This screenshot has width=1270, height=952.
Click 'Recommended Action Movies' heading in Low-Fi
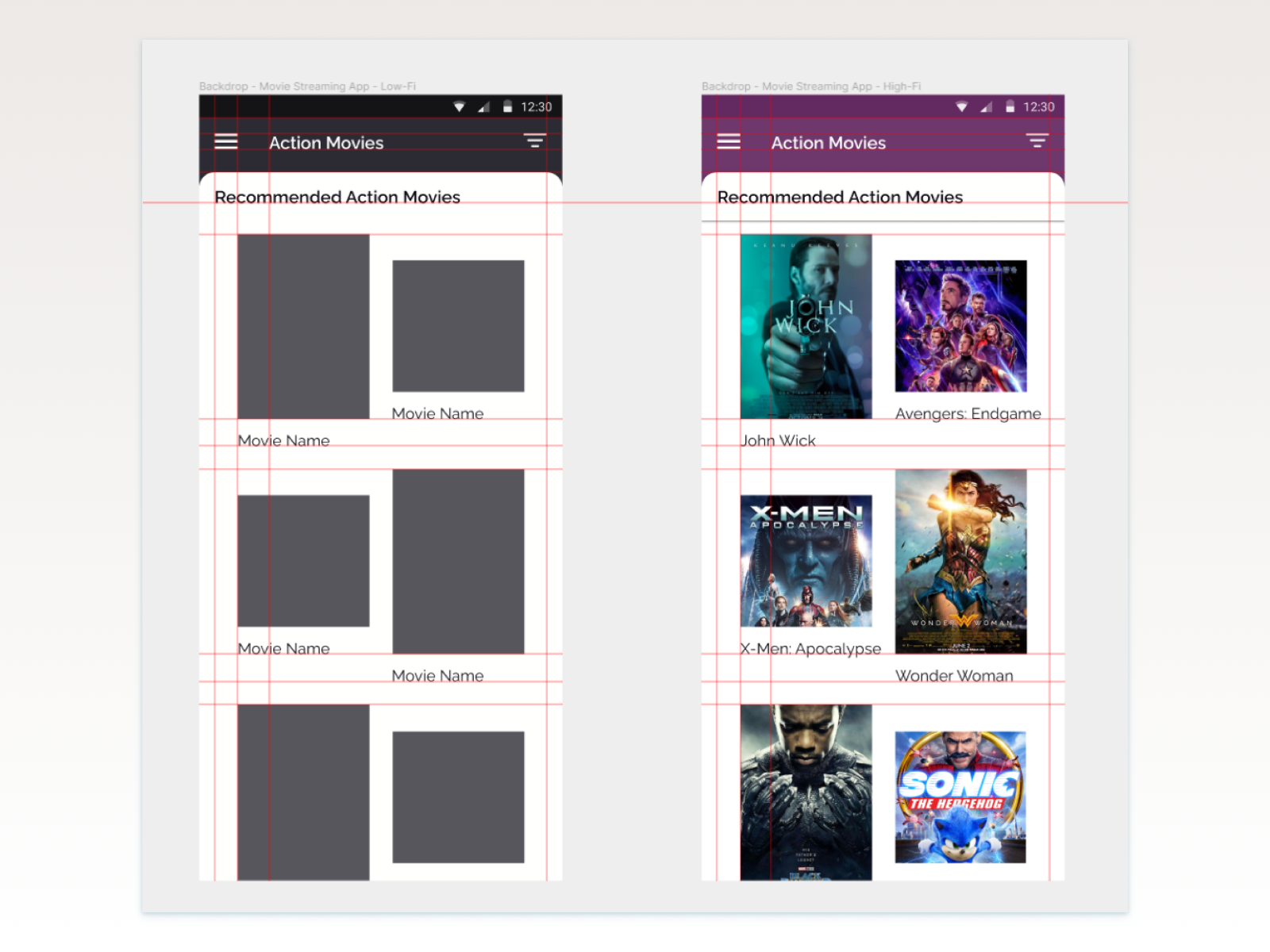coord(337,197)
